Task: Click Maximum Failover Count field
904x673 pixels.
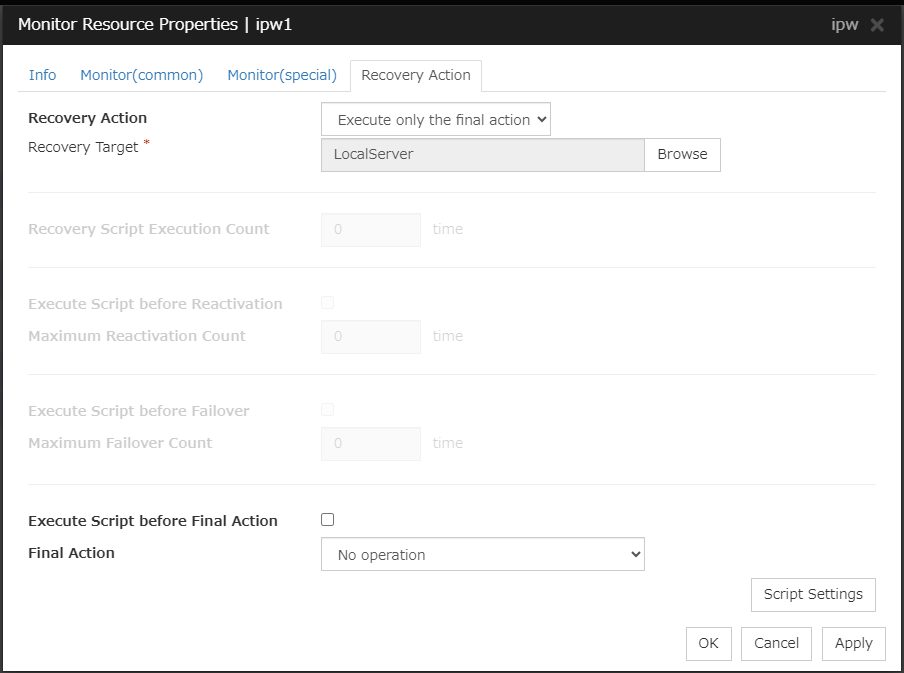Action: click(370, 443)
